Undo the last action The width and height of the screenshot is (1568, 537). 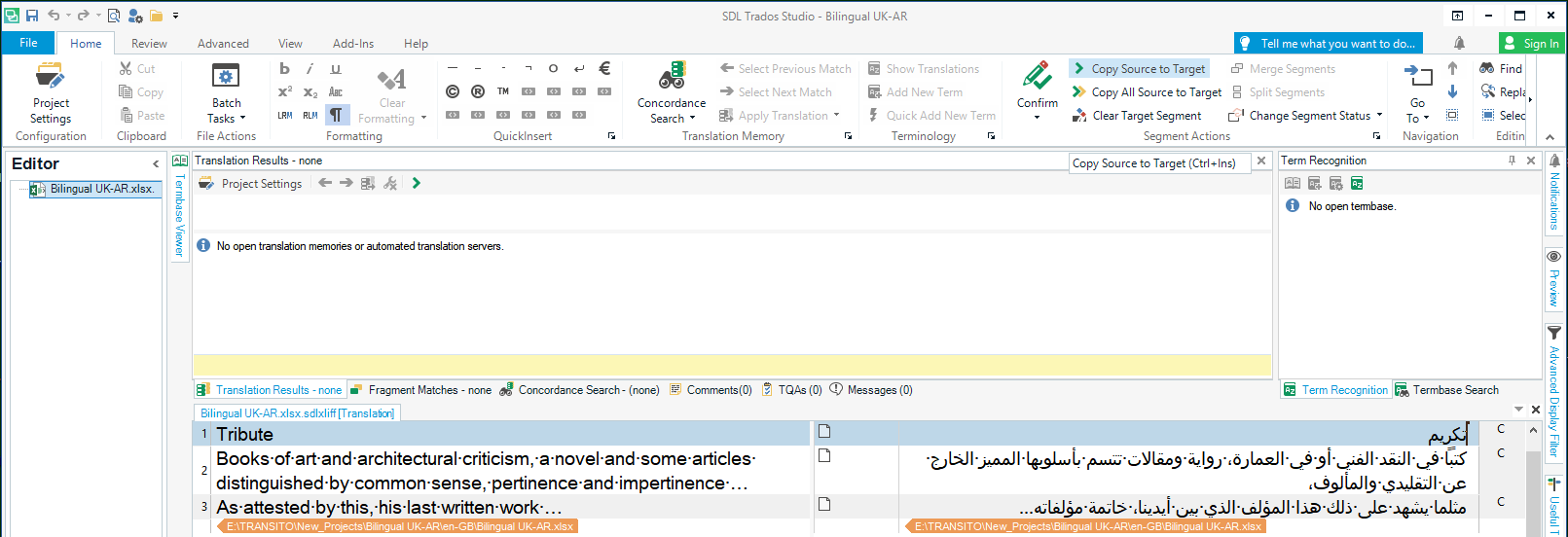pos(54,16)
